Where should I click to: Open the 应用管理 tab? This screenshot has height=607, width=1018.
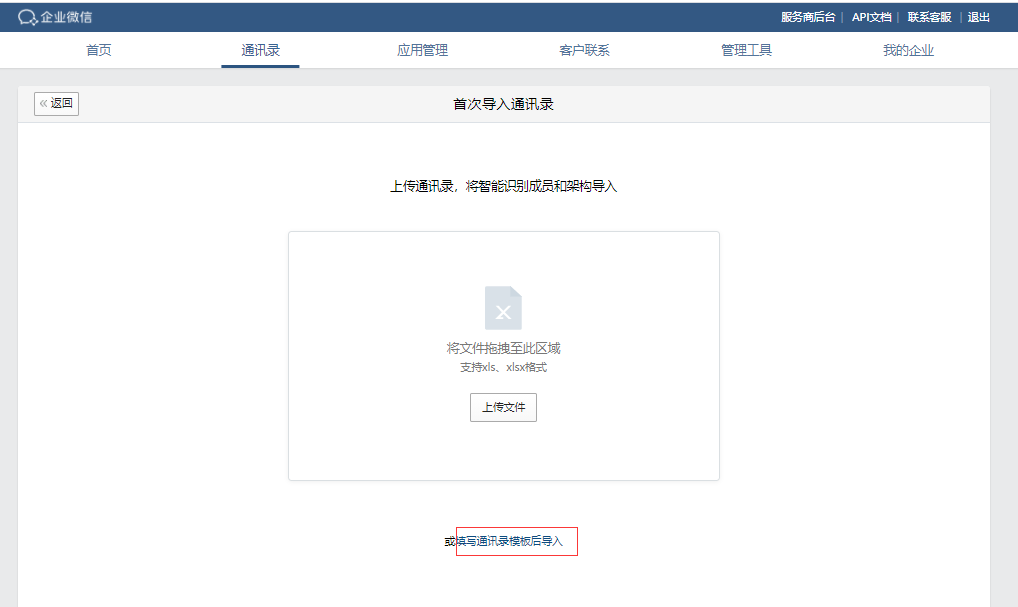pos(423,50)
